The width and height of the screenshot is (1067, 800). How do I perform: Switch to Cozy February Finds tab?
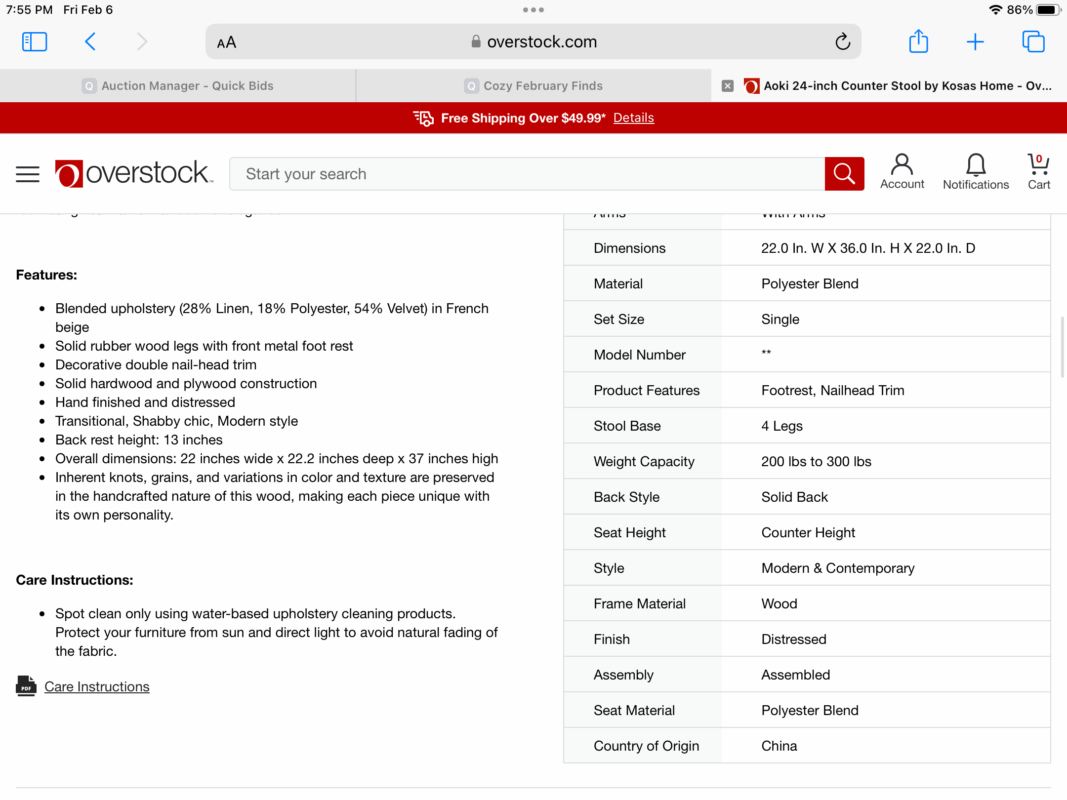pyautogui.click(x=534, y=86)
